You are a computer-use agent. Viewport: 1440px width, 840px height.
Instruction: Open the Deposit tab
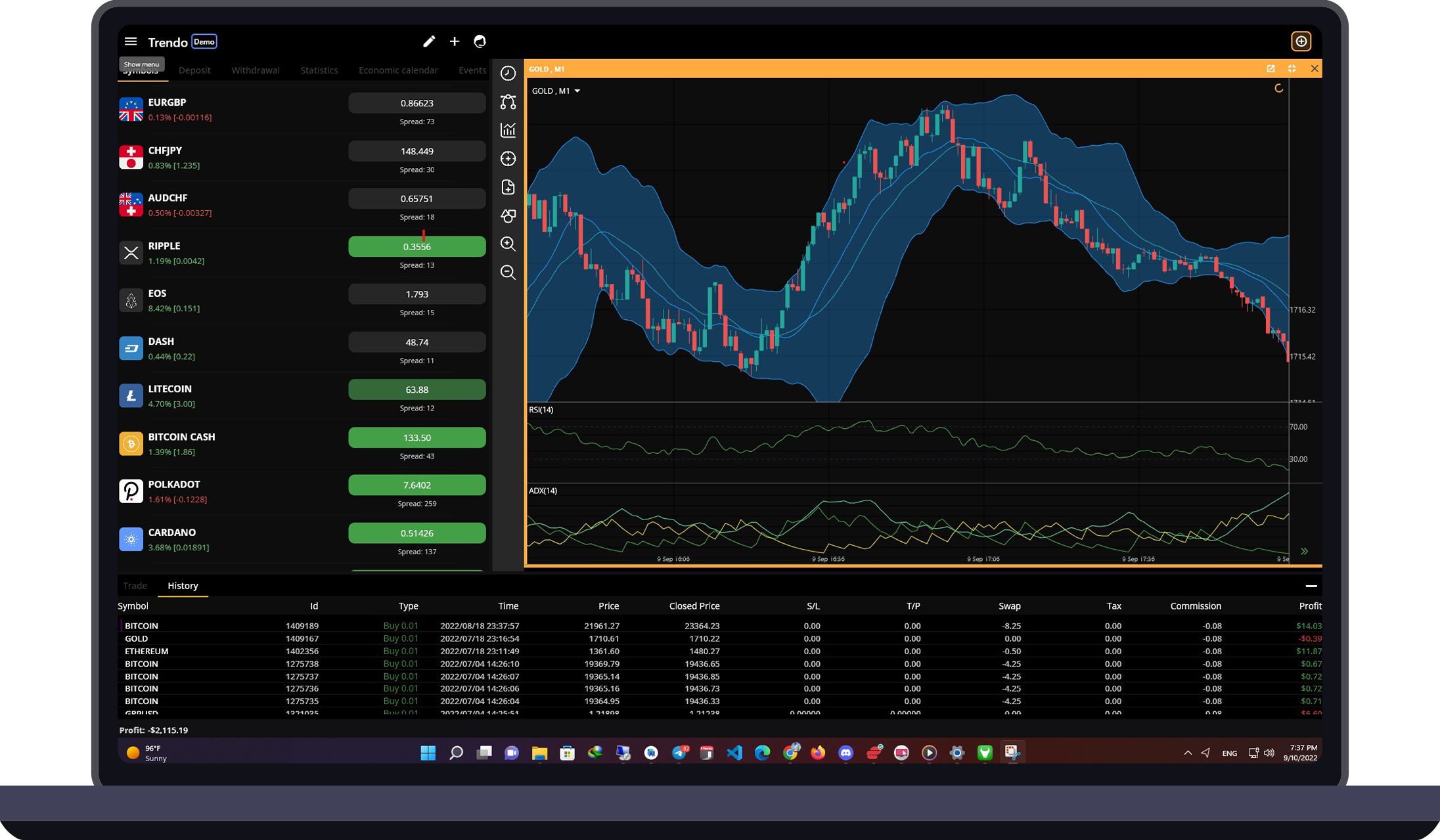pyautogui.click(x=194, y=70)
